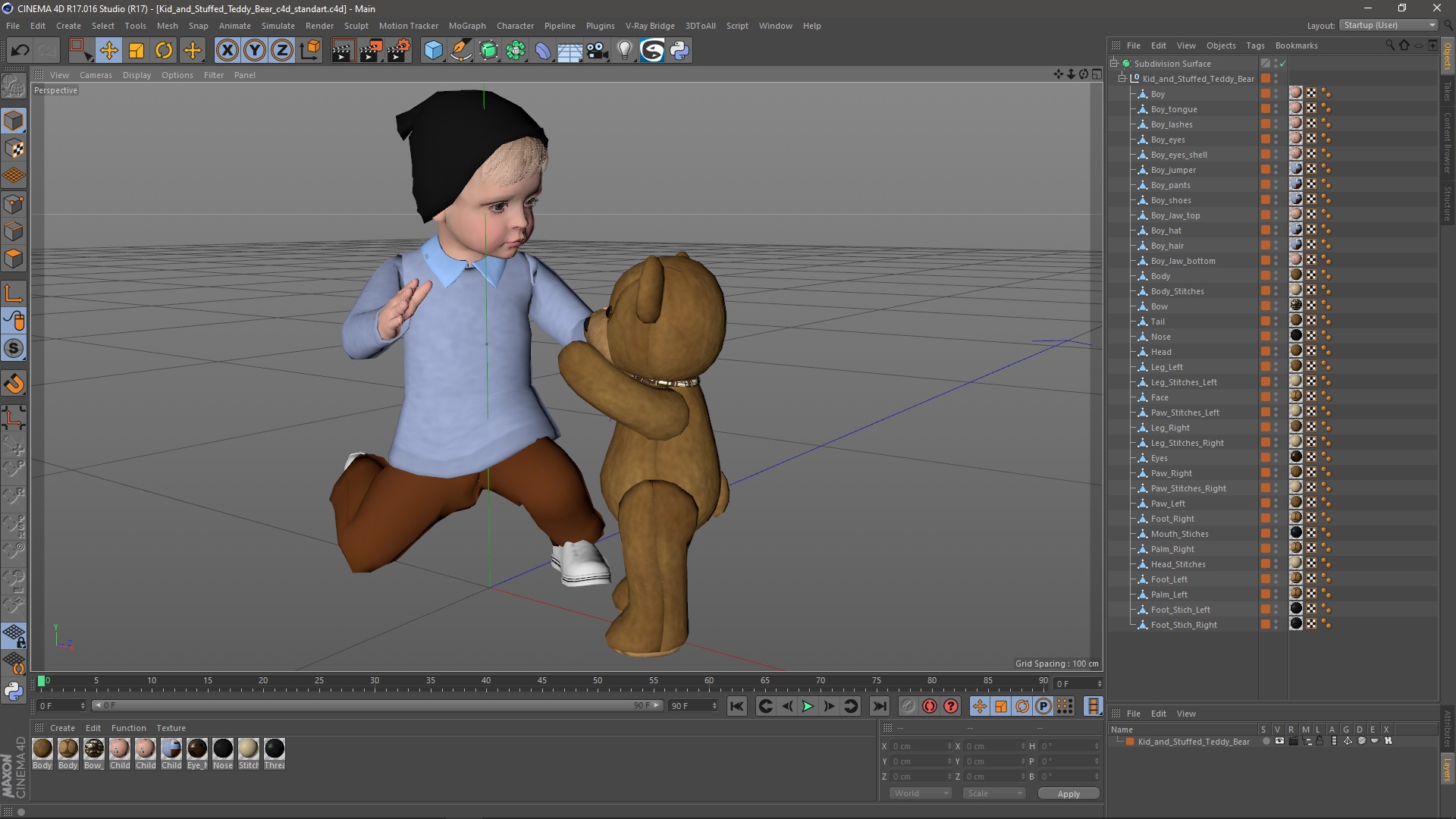Image resolution: width=1456 pixels, height=819 pixels.
Task: Click the coordinate system icon
Action: (x=310, y=51)
